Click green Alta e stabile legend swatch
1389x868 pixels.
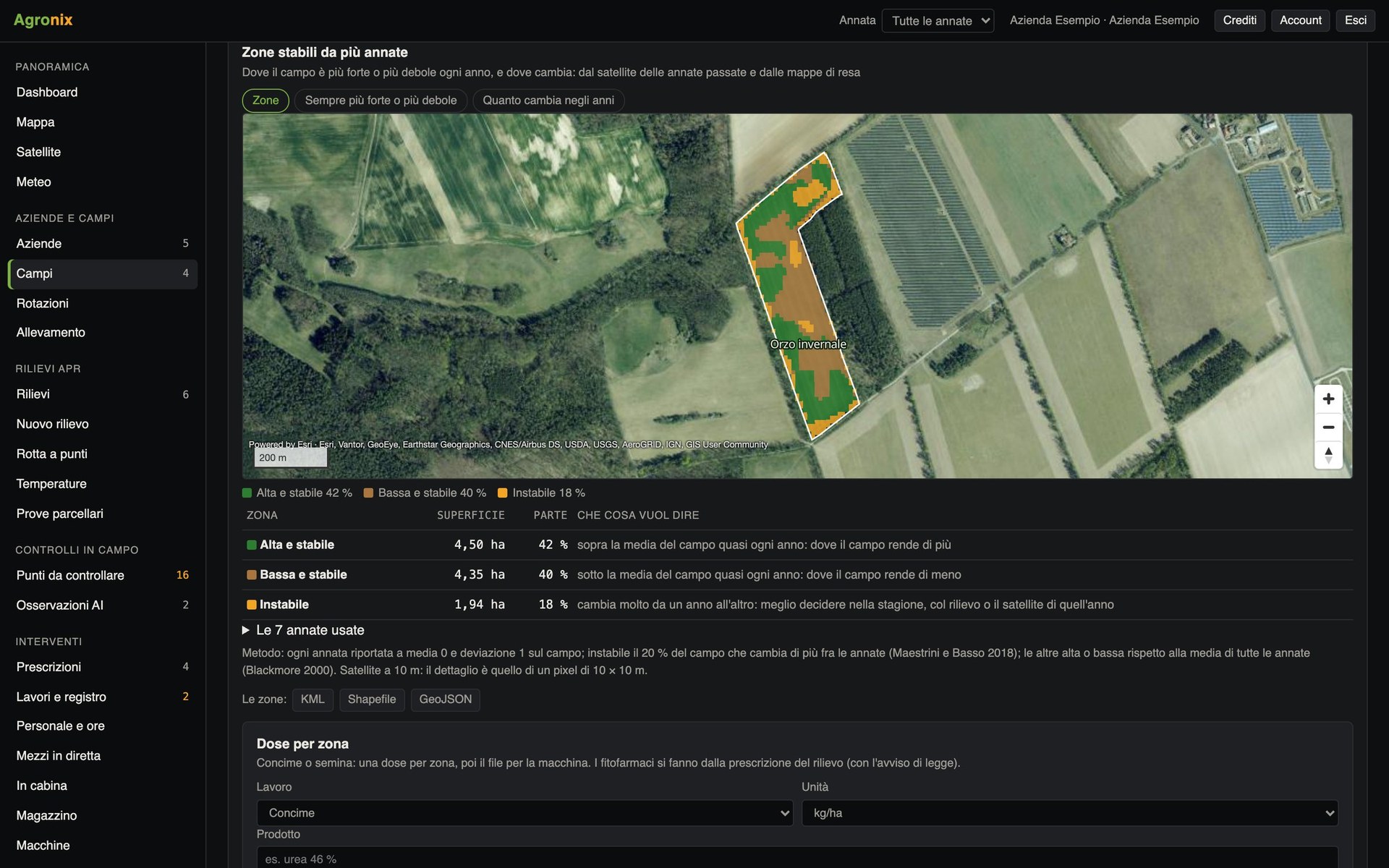[x=247, y=493]
